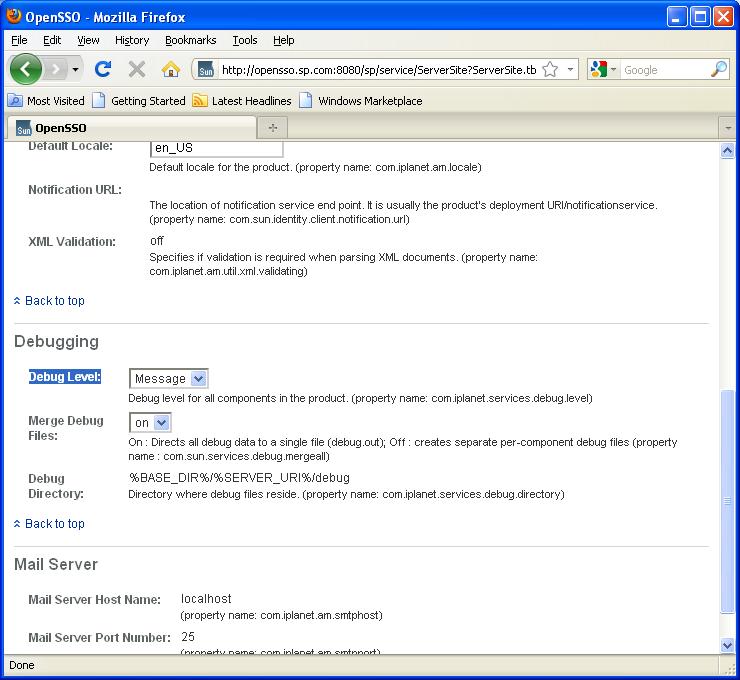
Task: Click in the Default Locale text field
Action: click(x=216, y=148)
